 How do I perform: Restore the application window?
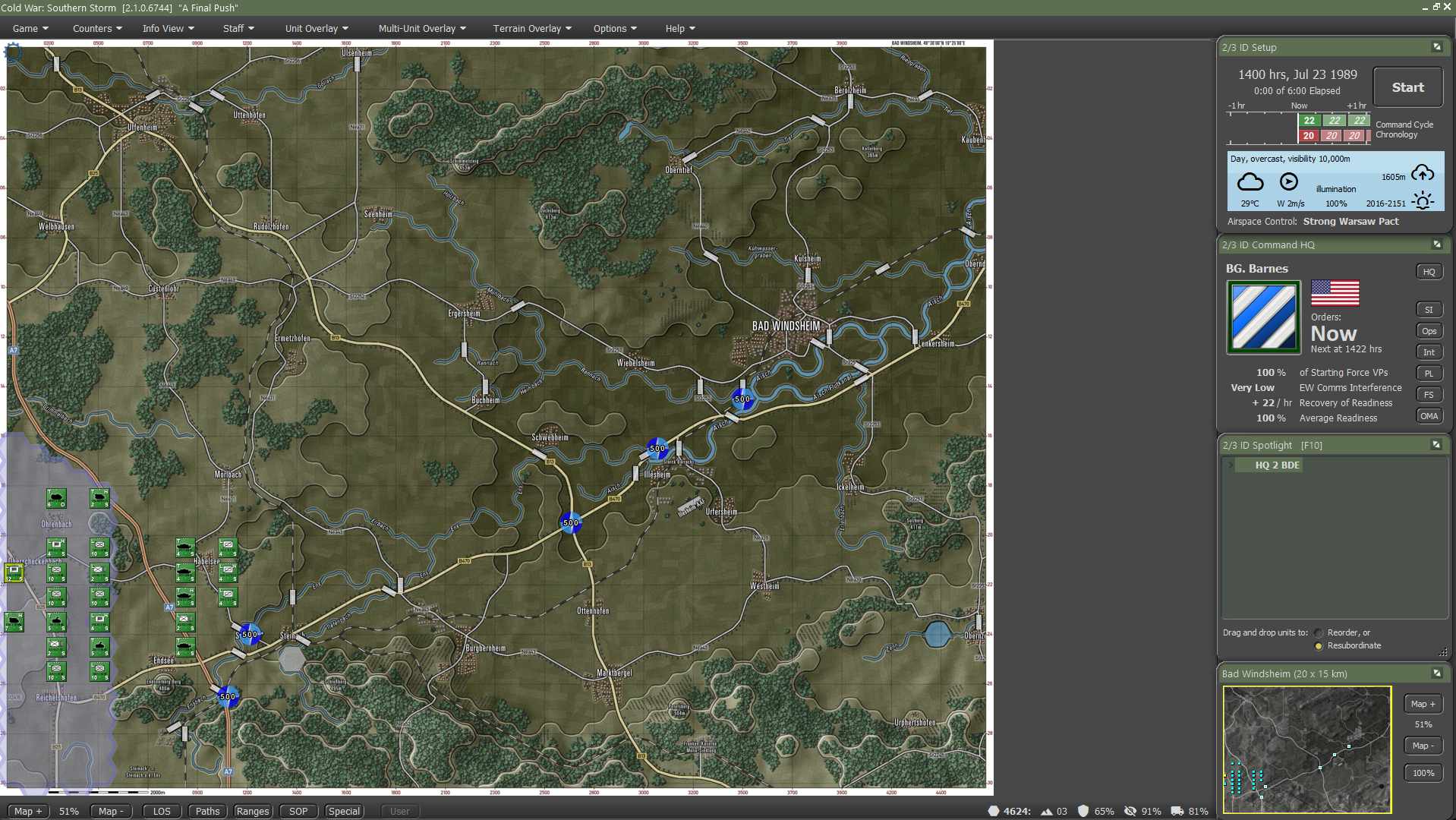[x=1436, y=7]
